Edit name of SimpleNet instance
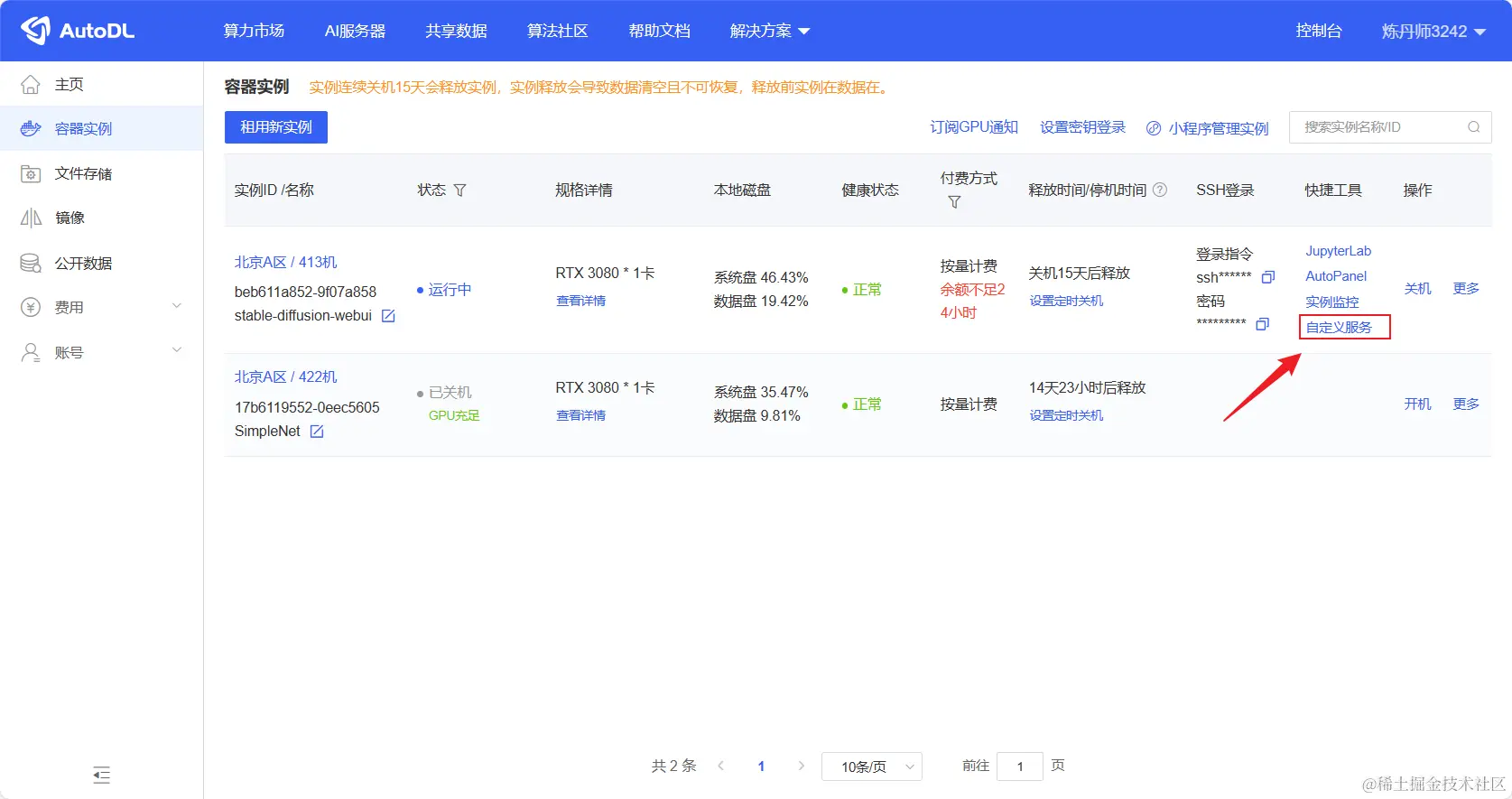Image resolution: width=1512 pixels, height=799 pixels. click(x=317, y=432)
